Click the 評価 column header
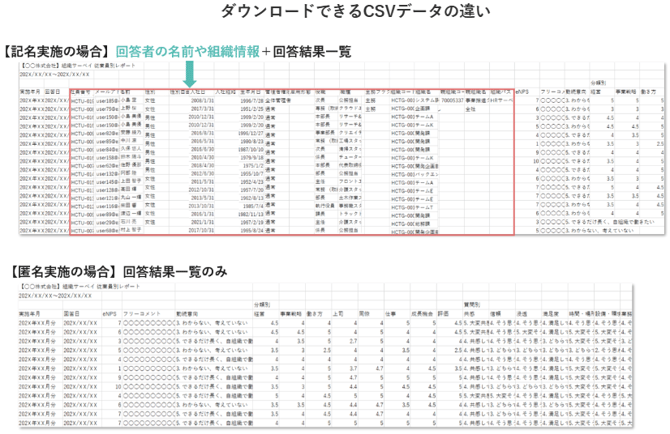The height and width of the screenshot is (434, 670). (443, 314)
